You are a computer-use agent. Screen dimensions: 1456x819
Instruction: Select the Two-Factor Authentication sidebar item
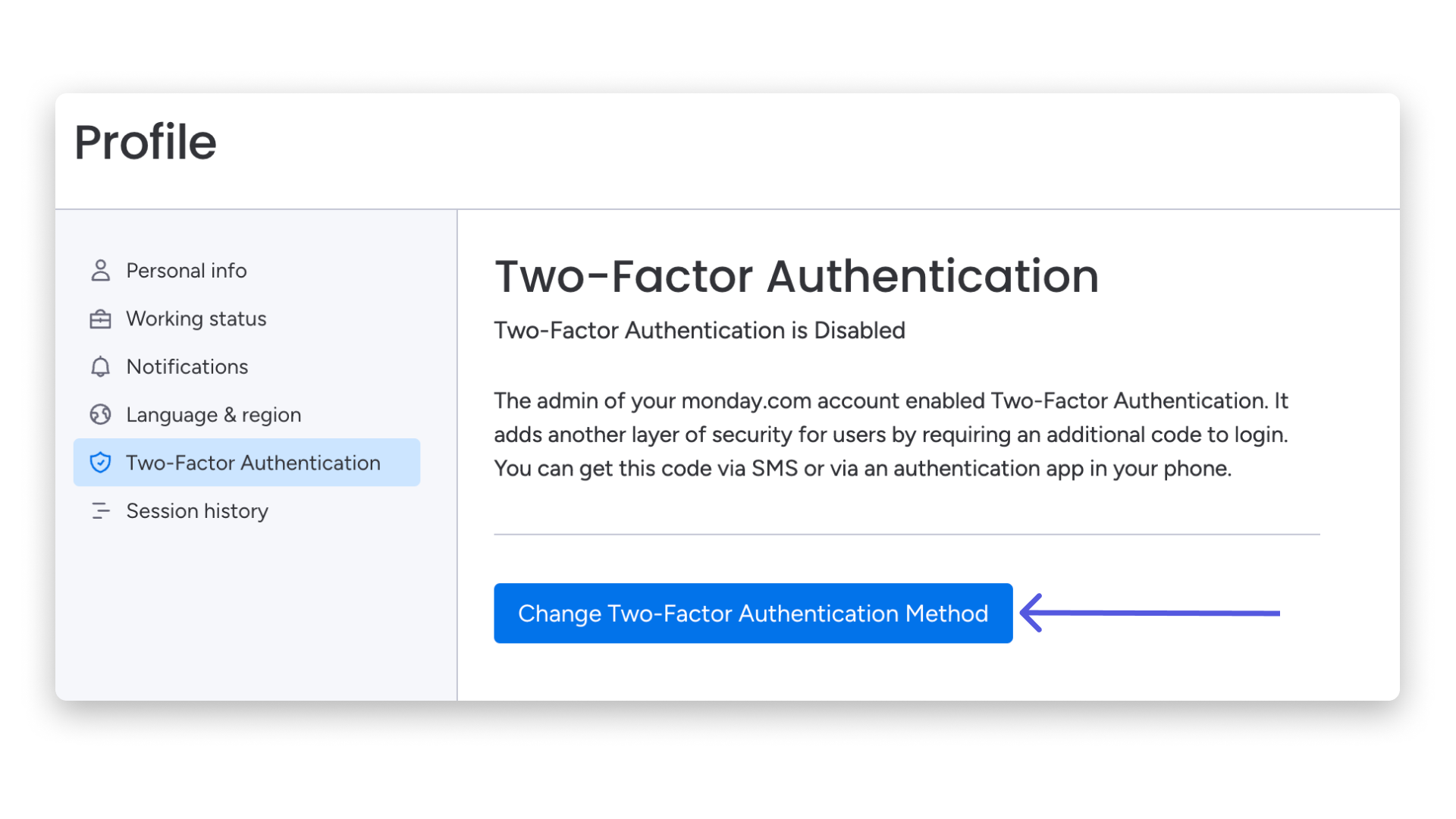pyautogui.click(x=246, y=463)
